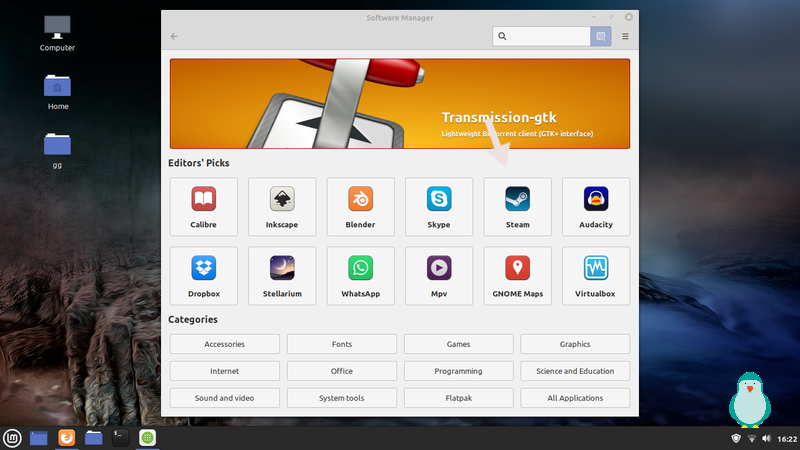Switch to Software Manager taskbar entry
The width and height of the screenshot is (800, 450).
click(147, 438)
